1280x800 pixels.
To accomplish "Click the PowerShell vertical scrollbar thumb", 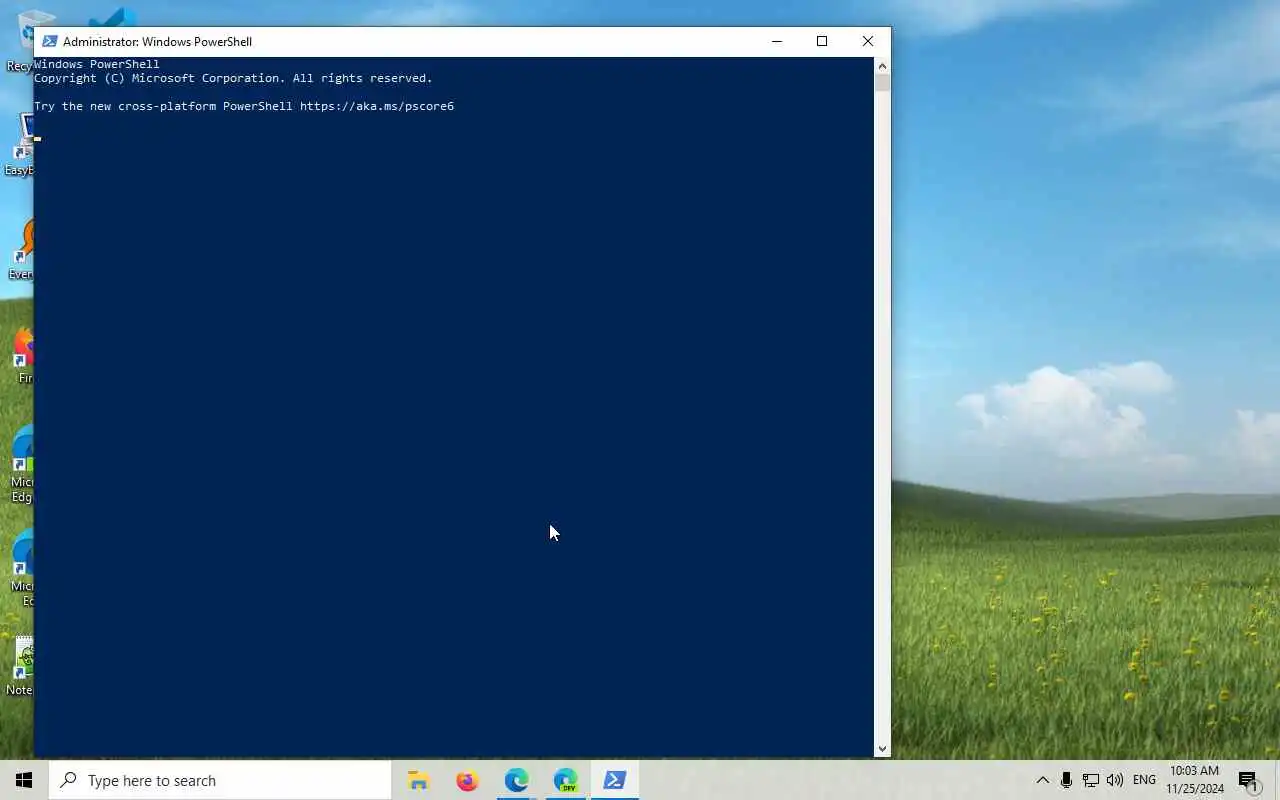I will pos(882,83).
